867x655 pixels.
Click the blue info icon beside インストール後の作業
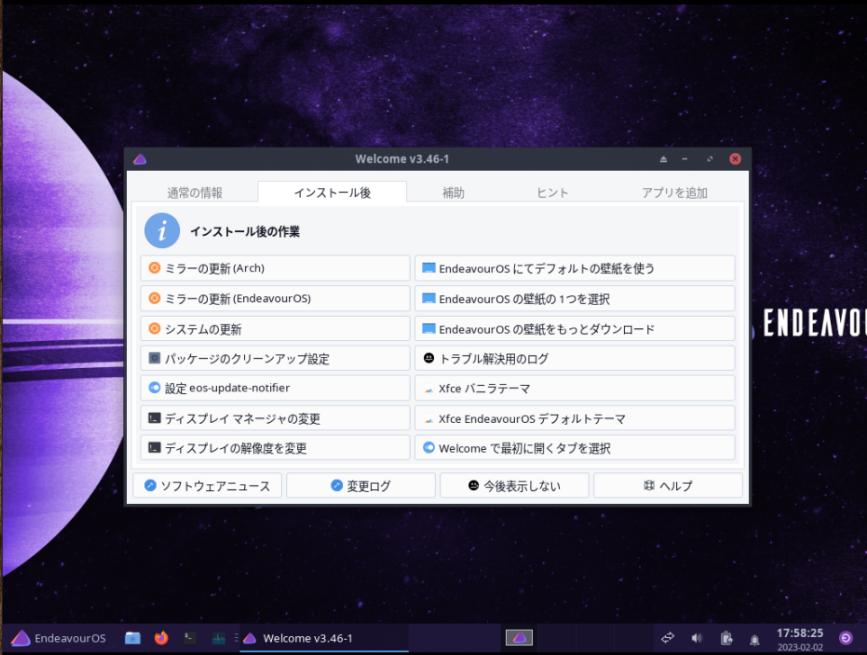pos(162,231)
